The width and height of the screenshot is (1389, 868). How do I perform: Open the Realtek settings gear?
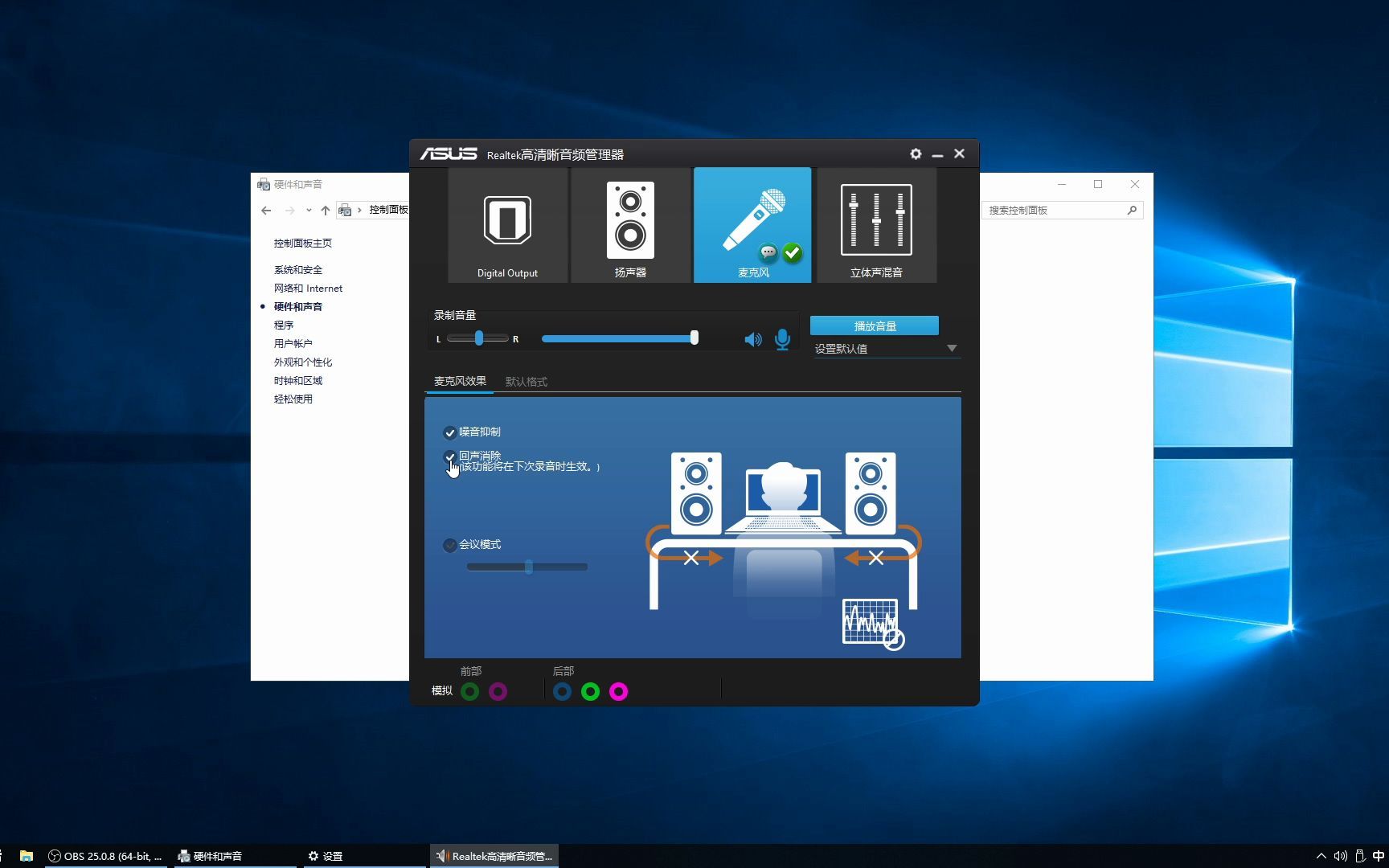915,154
